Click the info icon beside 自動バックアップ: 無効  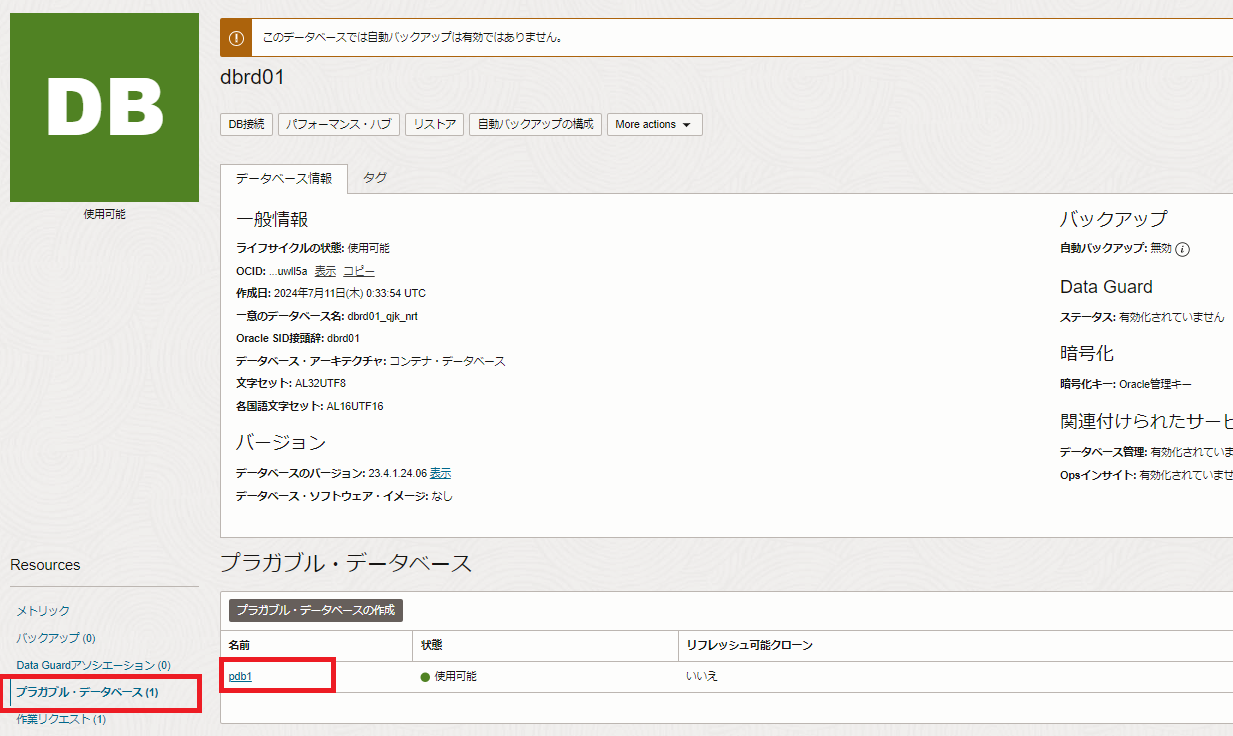coord(1182,249)
